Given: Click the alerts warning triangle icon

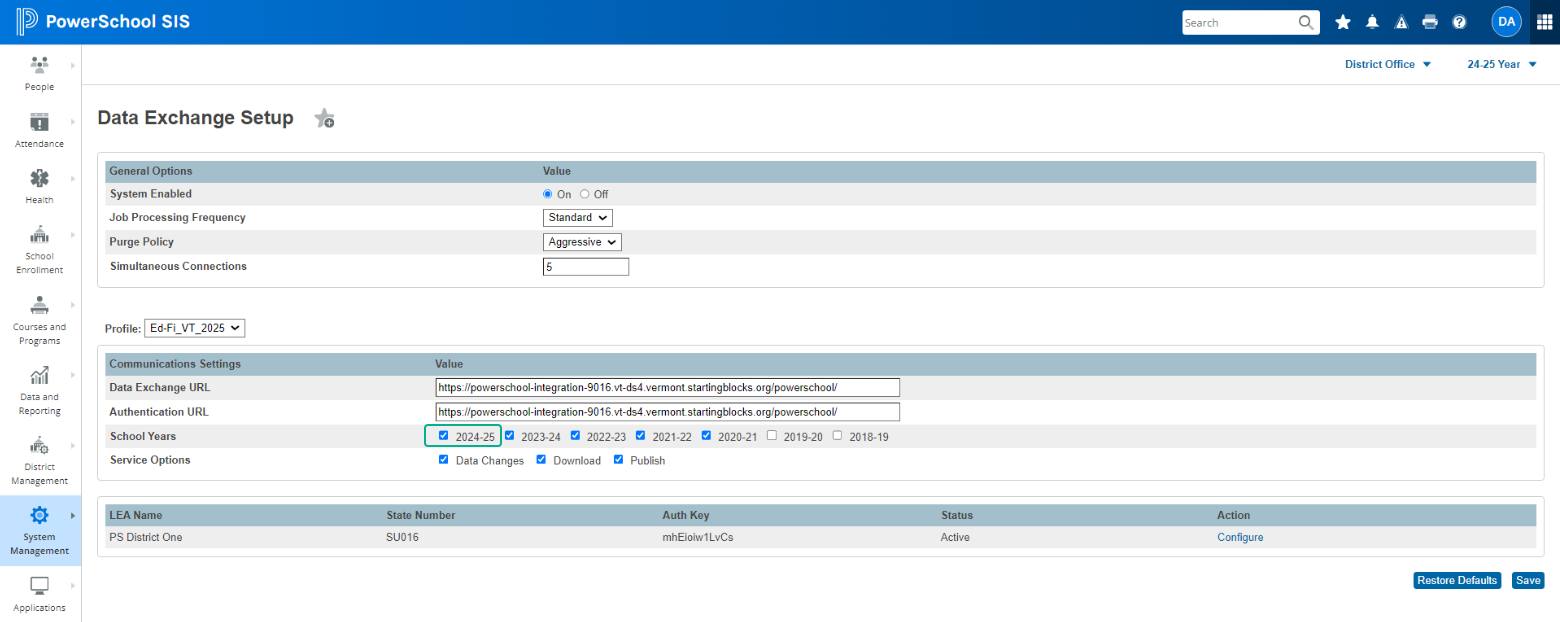Looking at the screenshot, I should (x=1401, y=22).
